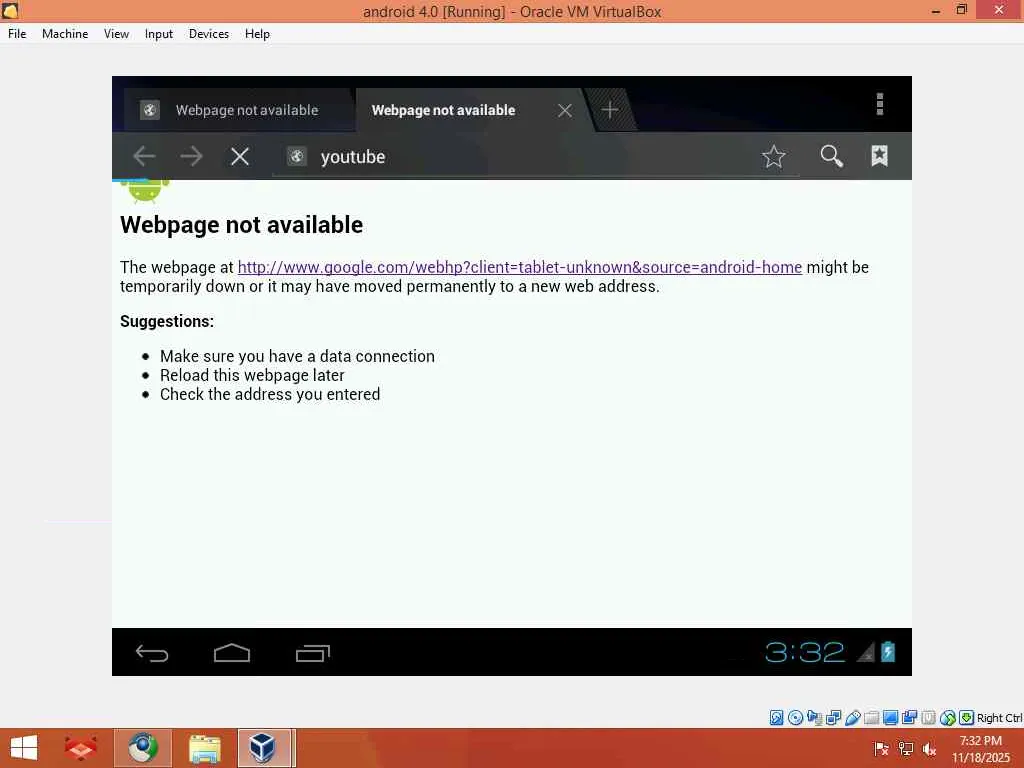Click VirtualBox hard disk activity icon

coord(776,718)
